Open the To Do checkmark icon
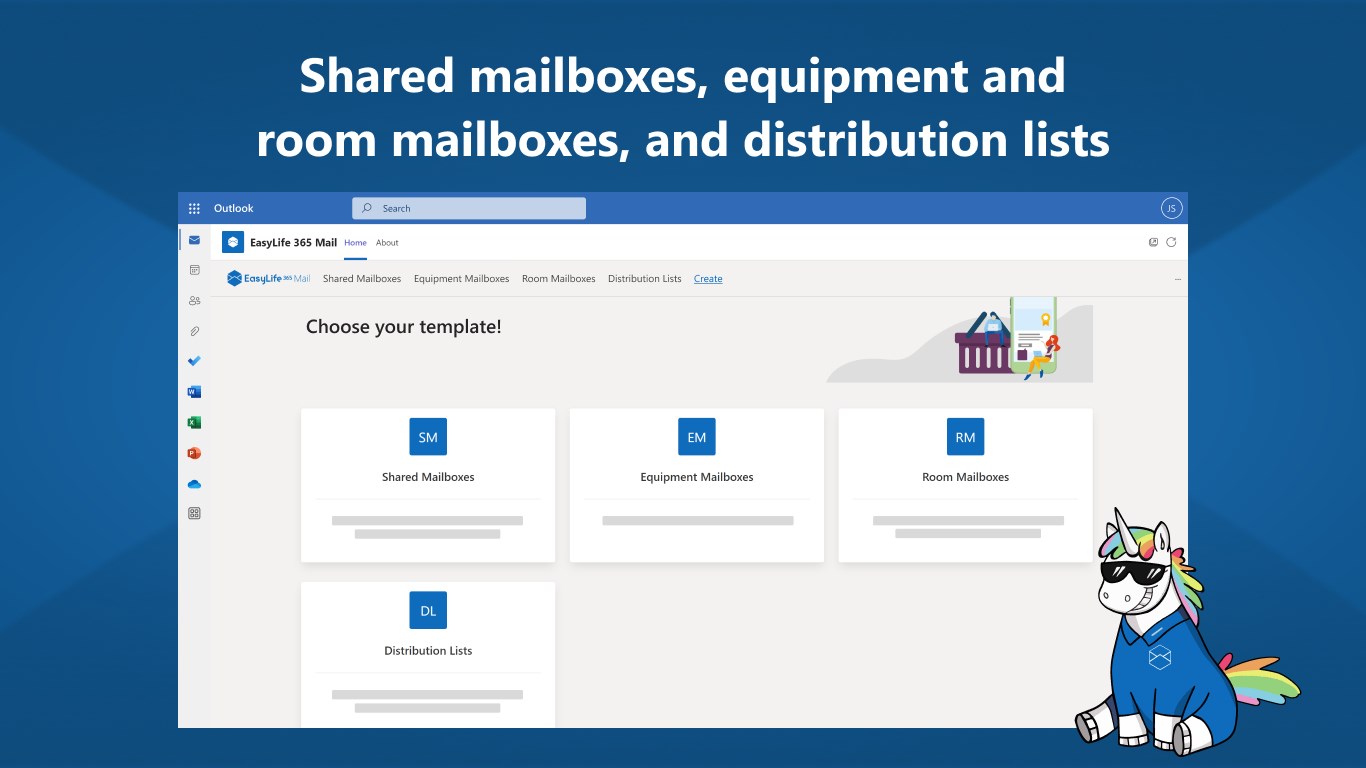Image resolution: width=1366 pixels, height=768 pixels. click(x=194, y=361)
